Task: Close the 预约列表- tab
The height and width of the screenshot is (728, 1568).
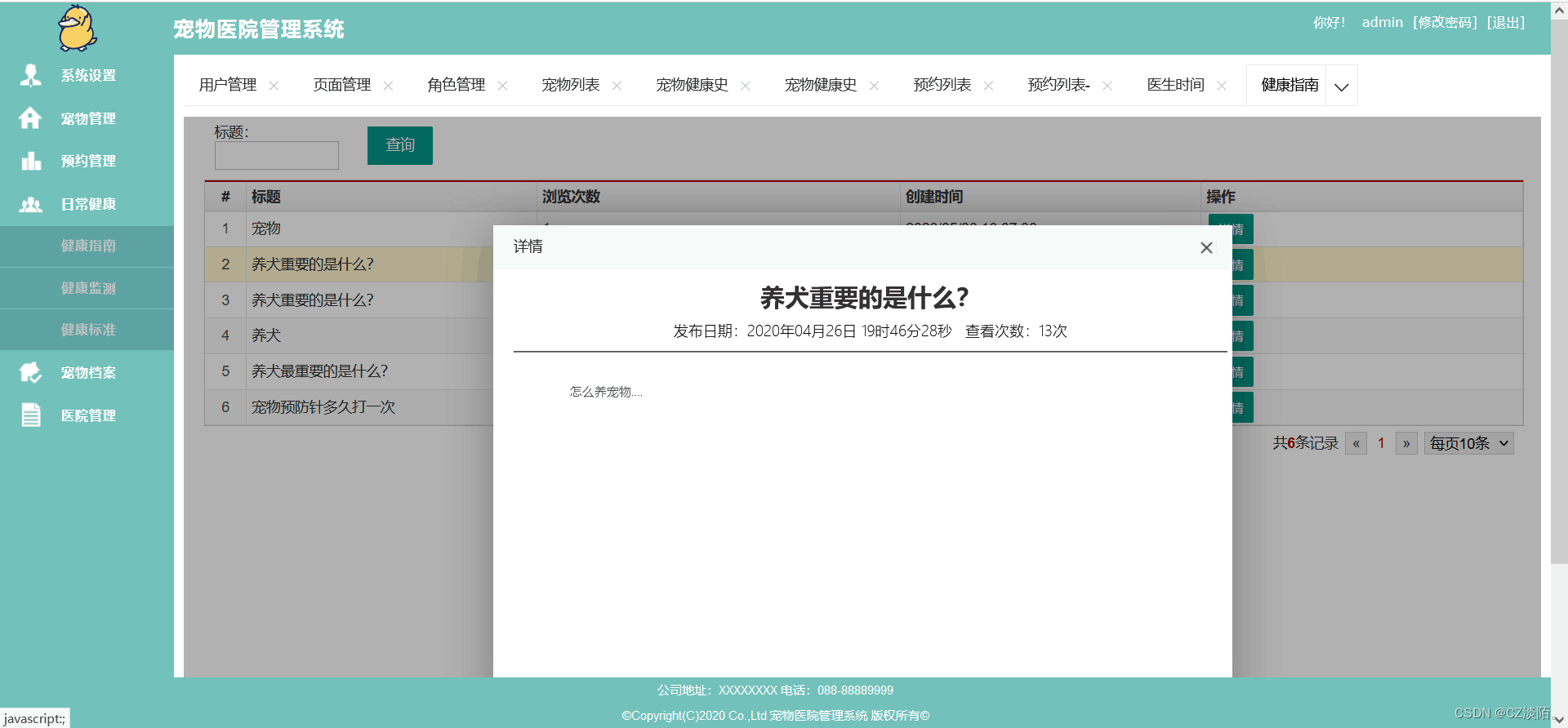Action: point(1107,86)
